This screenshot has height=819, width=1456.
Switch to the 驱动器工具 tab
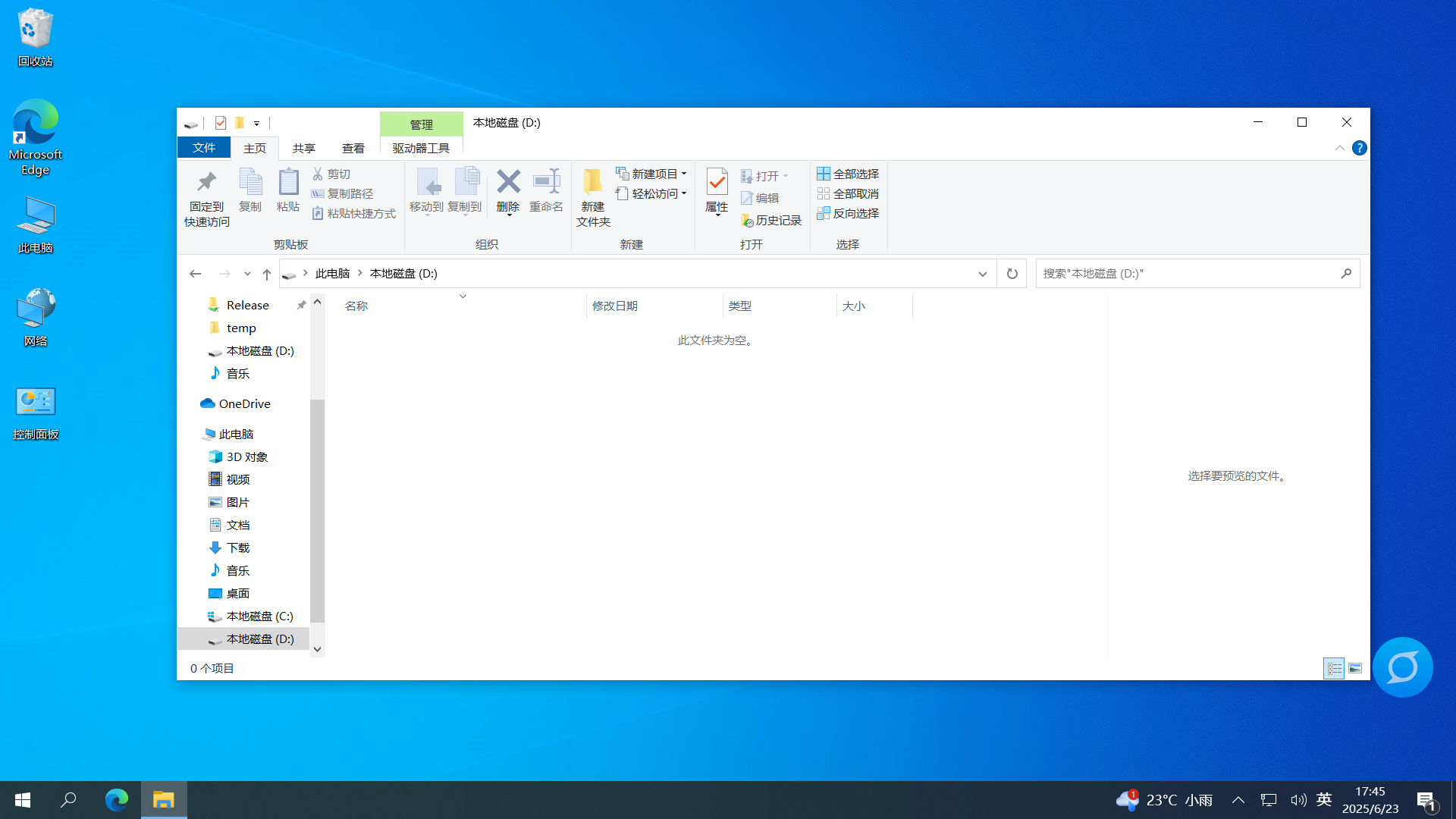[x=421, y=148]
